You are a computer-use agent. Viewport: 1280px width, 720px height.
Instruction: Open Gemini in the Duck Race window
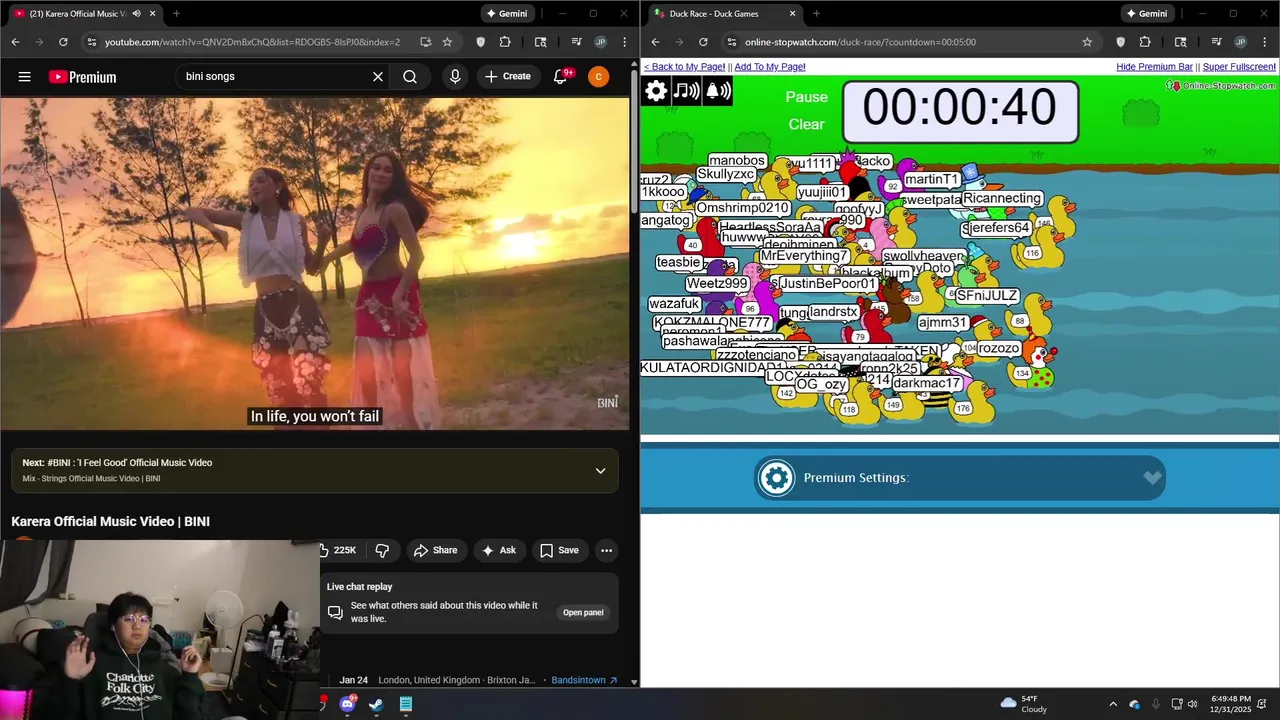[1146, 14]
